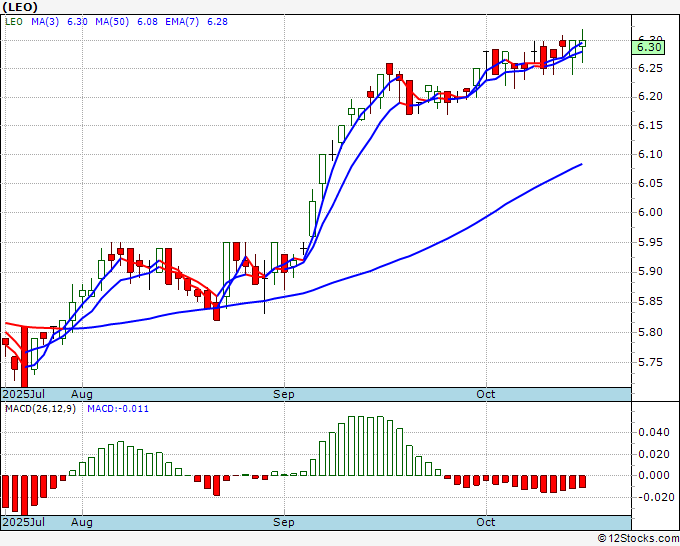Screen dimensions: 680x546
Task: Click the MA(3) legend label
Action: click(x=45, y=22)
